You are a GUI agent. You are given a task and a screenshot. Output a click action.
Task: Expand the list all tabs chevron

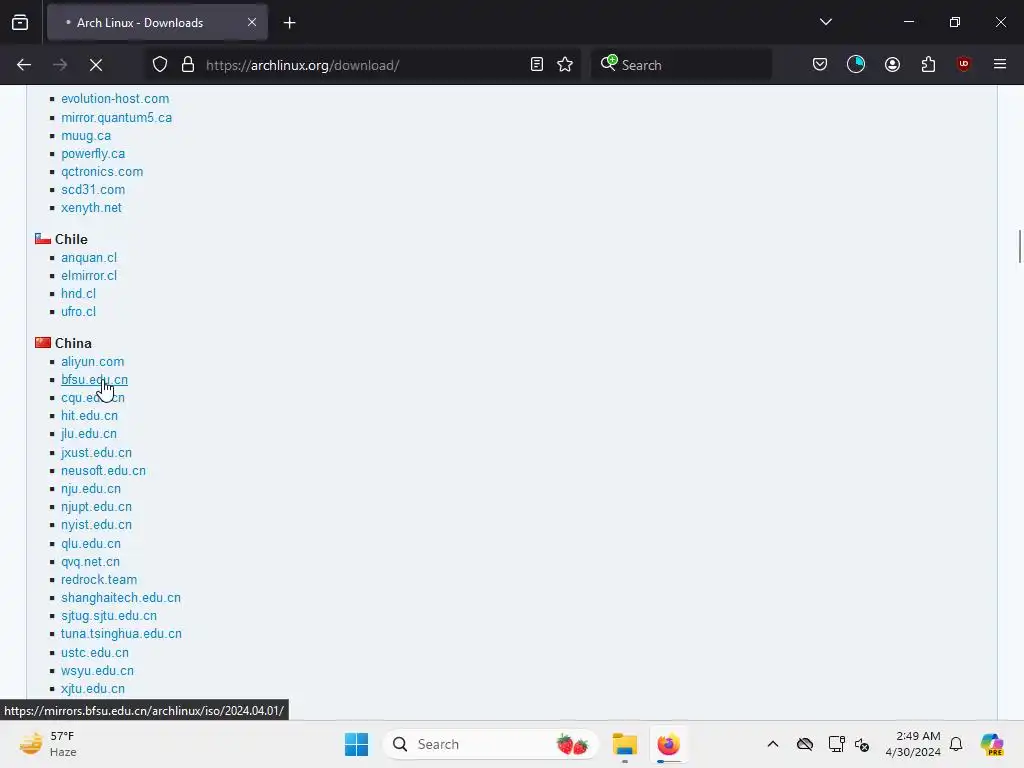pyautogui.click(x=825, y=22)
